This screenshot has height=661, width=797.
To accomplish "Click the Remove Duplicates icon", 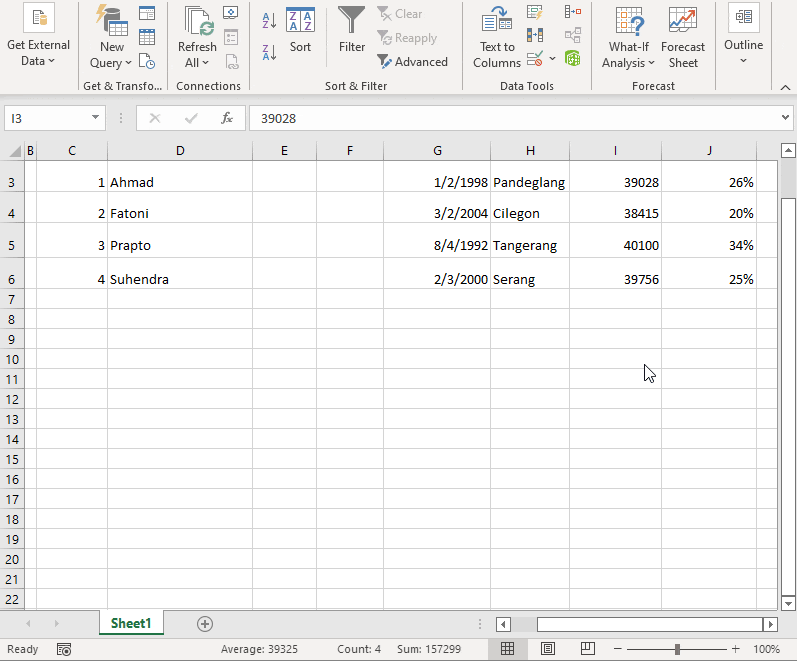I will [535, 36].
